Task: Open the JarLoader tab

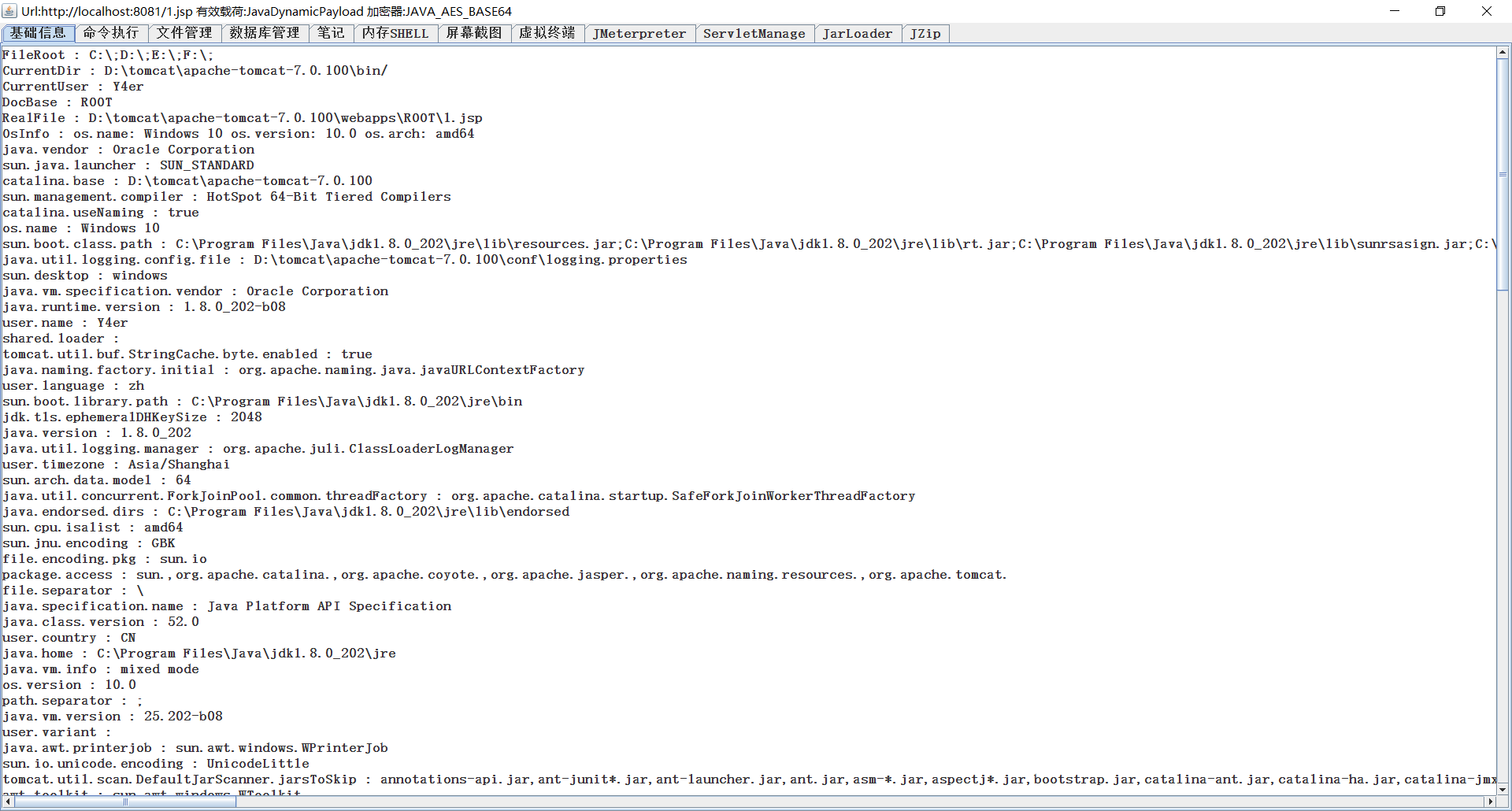Action: (858, 33)
